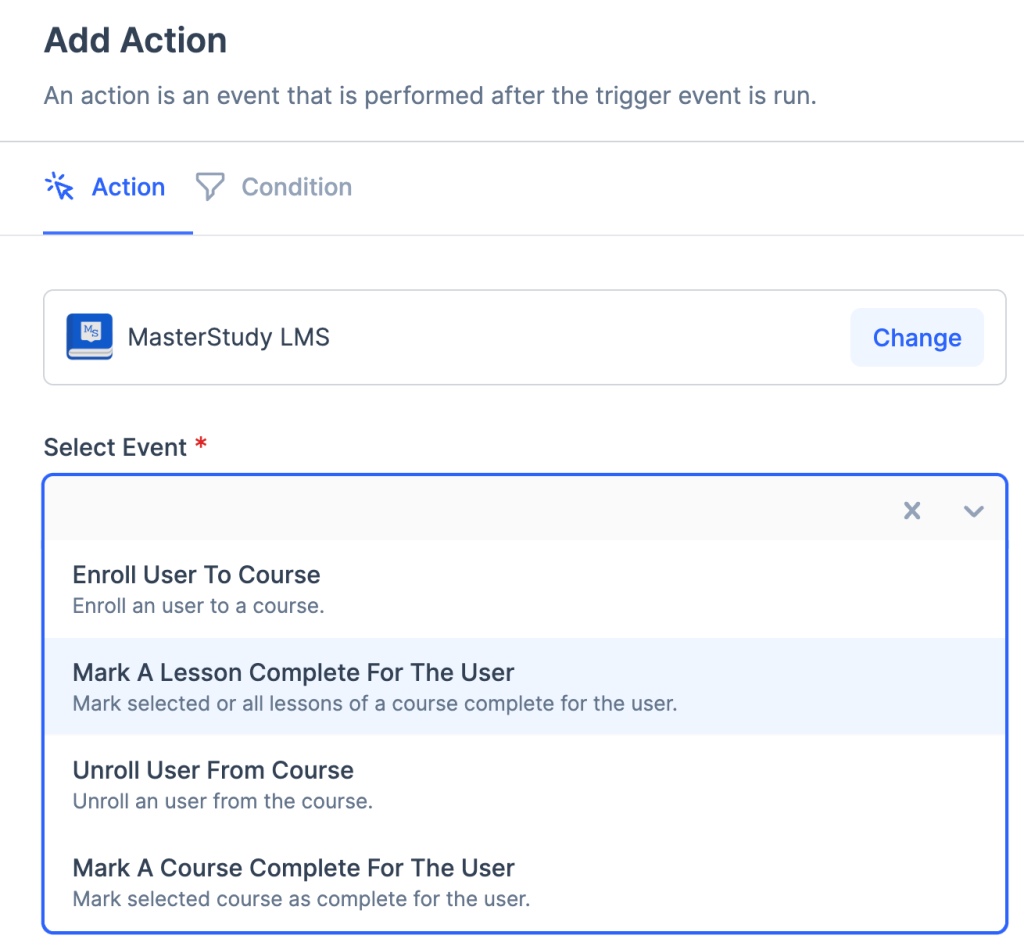Viewport: 1024px width, 946px height.
Task: Click the Add Action heading
Action: coord(135,41)
